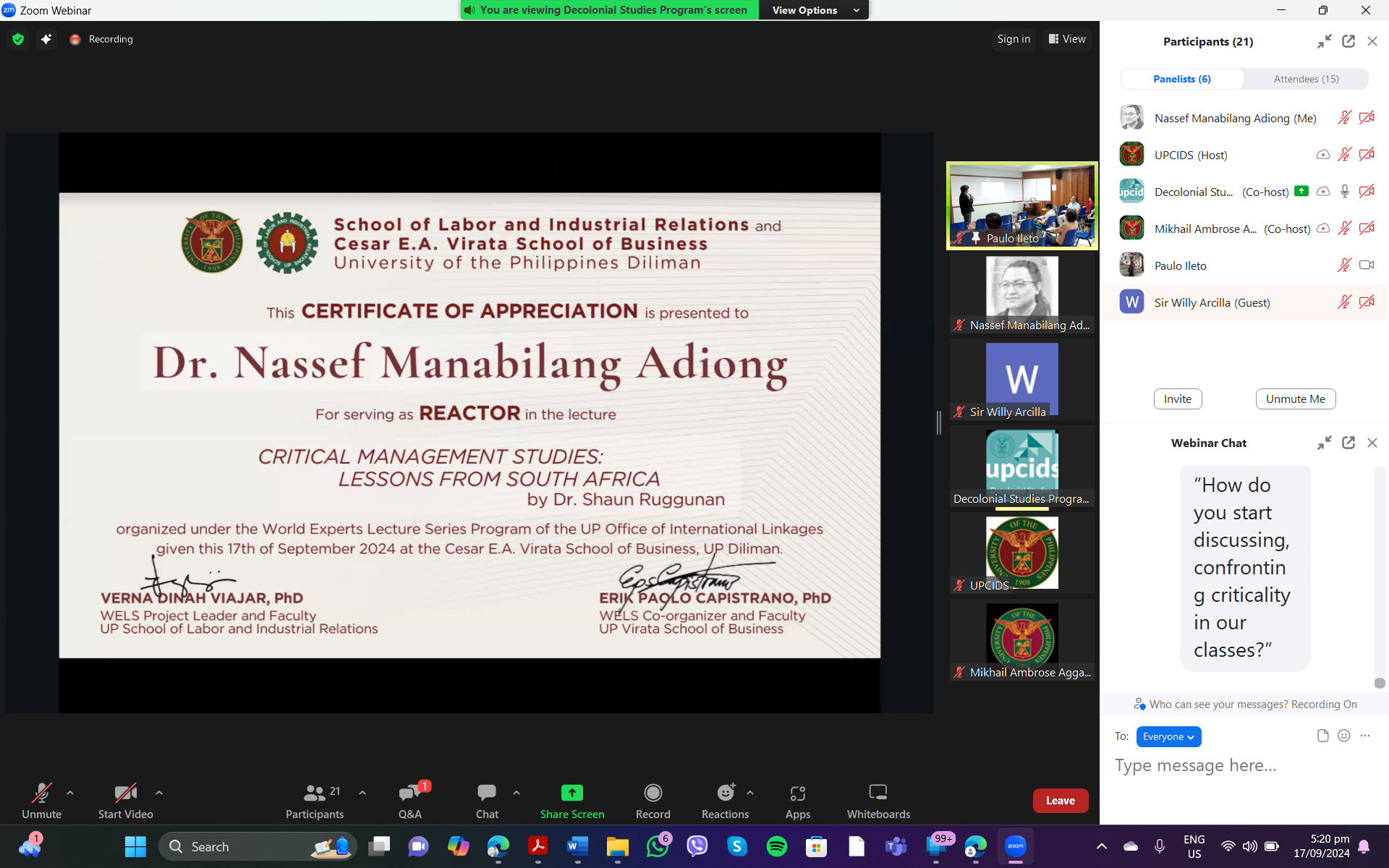This screenshot has height=868, width=1389.
Task: Switch to the Attendees (15) tab
Action: coord(1306,79)
